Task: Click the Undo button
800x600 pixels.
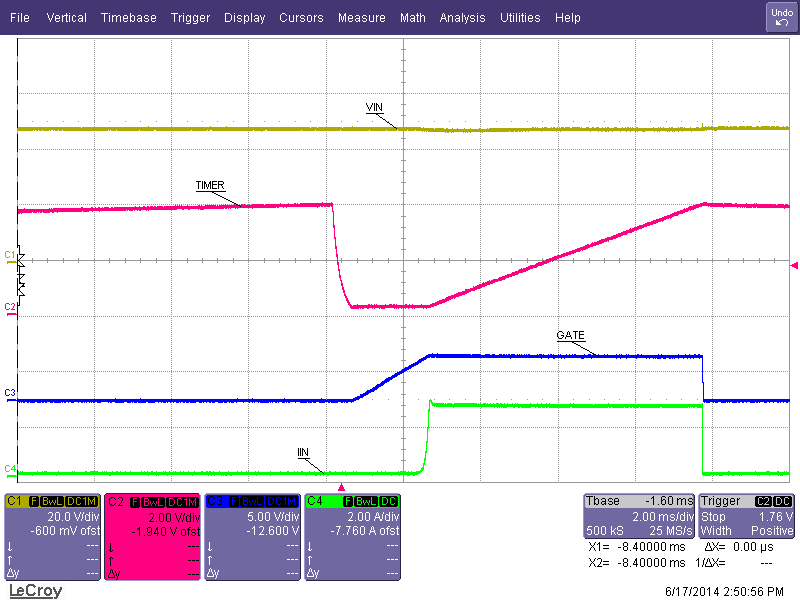Action: 781,16
